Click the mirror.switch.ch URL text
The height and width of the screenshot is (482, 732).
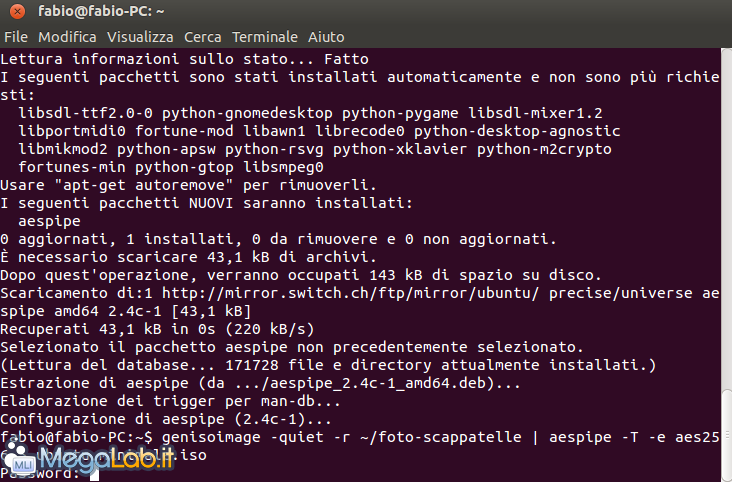pyautogui.click(x=350, y=293)
